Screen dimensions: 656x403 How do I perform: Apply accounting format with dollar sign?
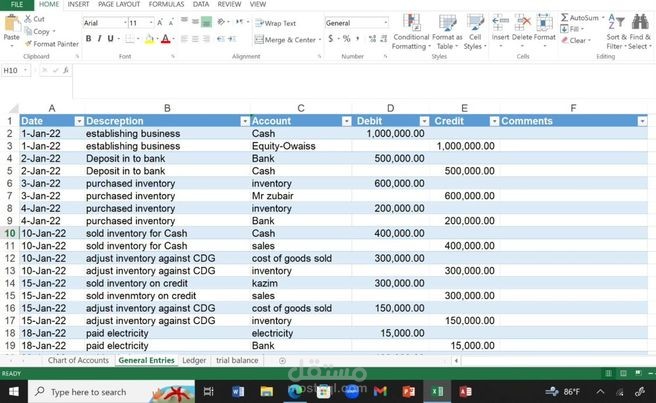(331, 39)
